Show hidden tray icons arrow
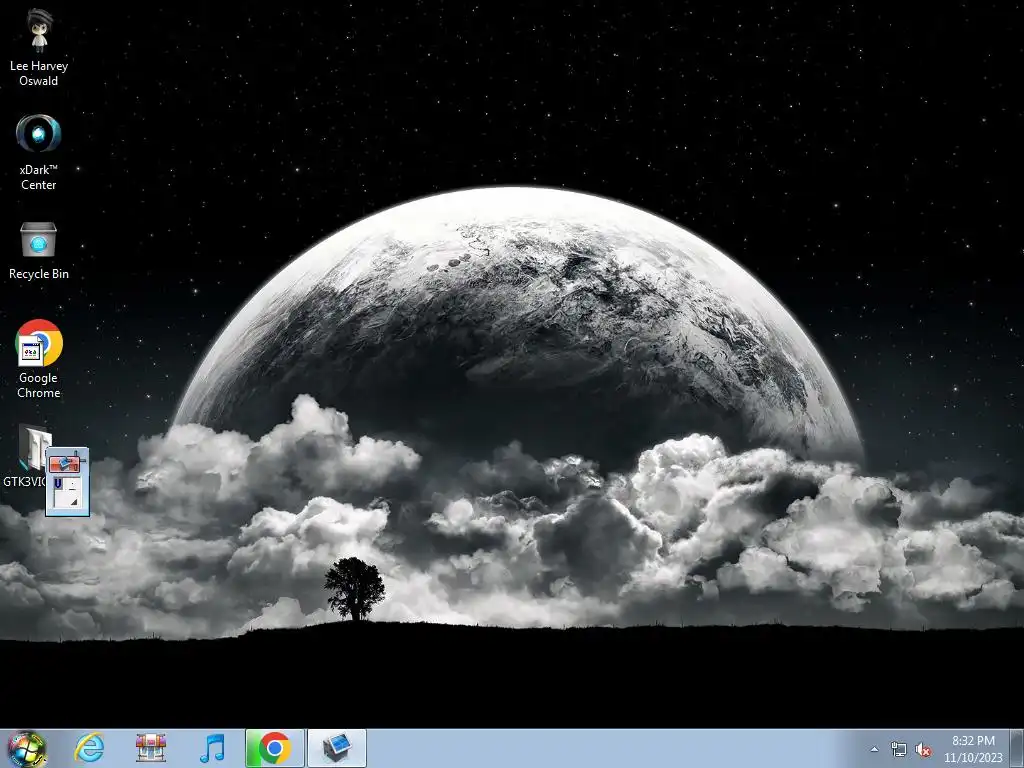The height and width of the screenshot is (768, 1024). click(874, 749)
